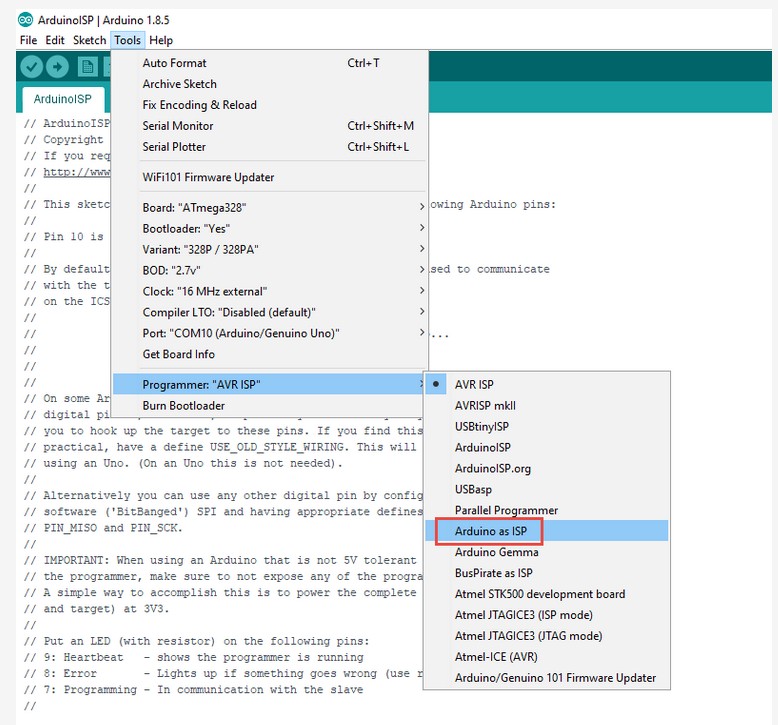Click the Arduino logo in the title bar

(x=25, y=20)
